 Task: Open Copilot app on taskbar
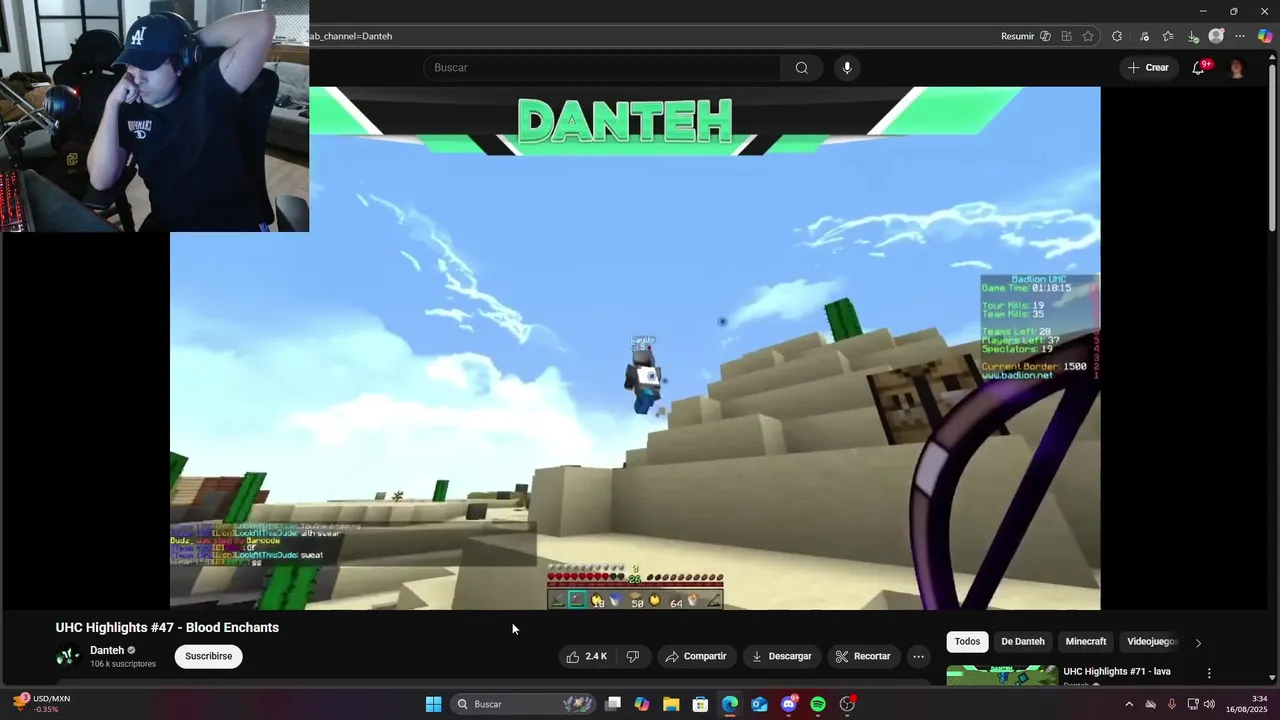tap(642, 704)
